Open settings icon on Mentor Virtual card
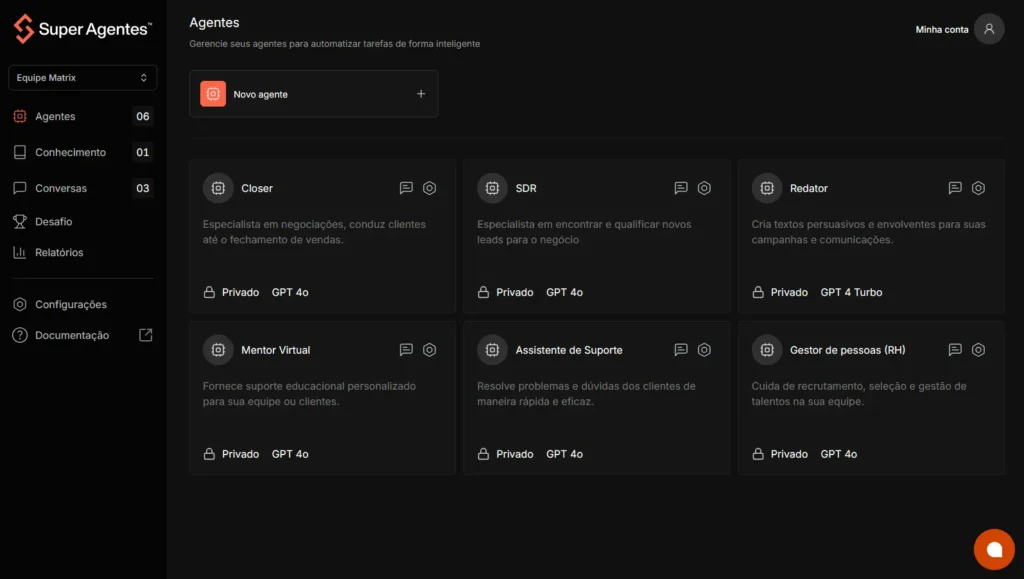 coord(429,350)
